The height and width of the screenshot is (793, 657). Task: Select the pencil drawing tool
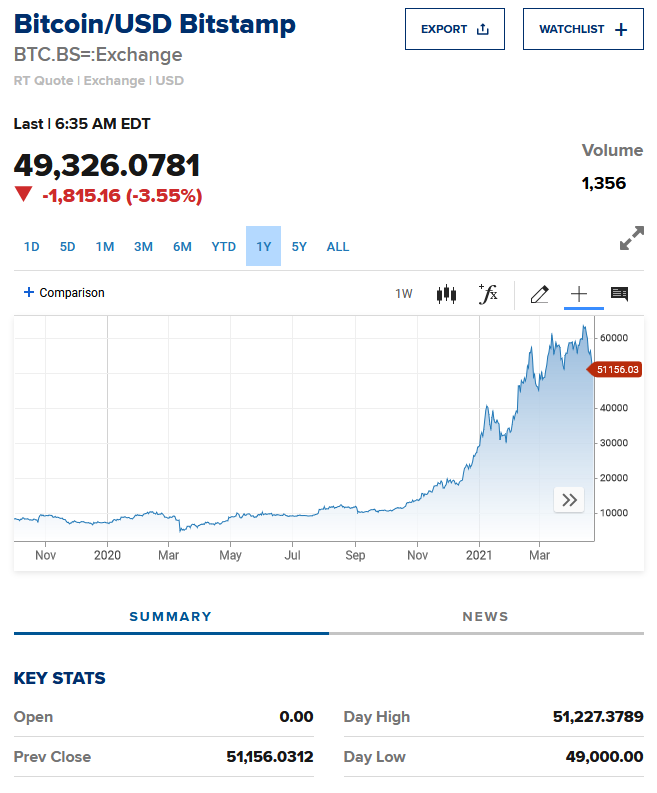[x=539, y=294]
